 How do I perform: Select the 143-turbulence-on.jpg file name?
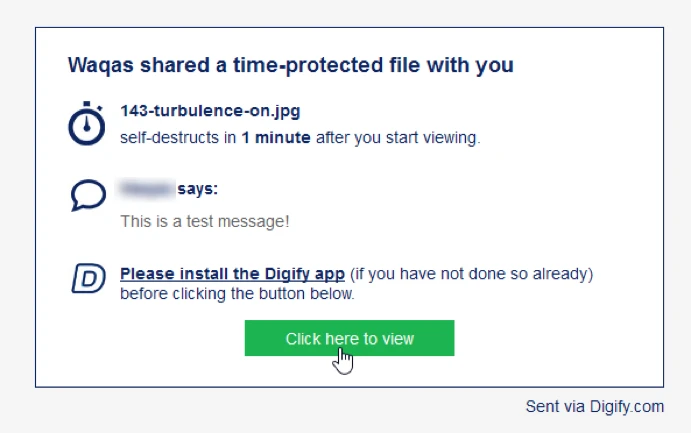[x=210, y=111]
